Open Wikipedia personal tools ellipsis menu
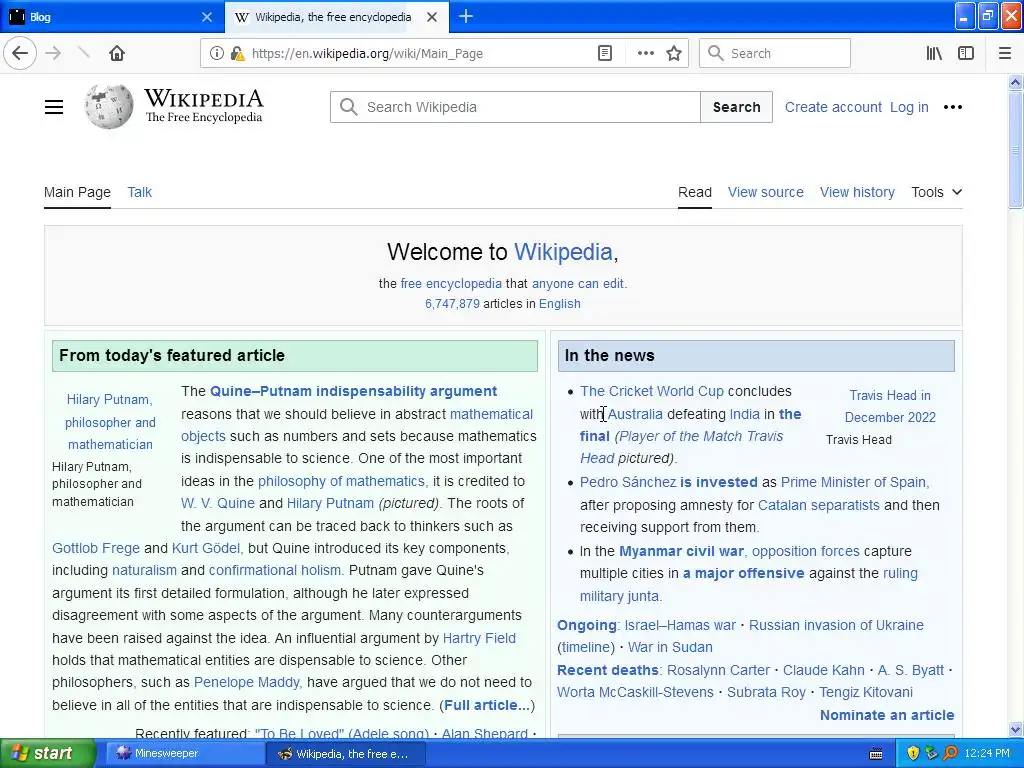 952,107
